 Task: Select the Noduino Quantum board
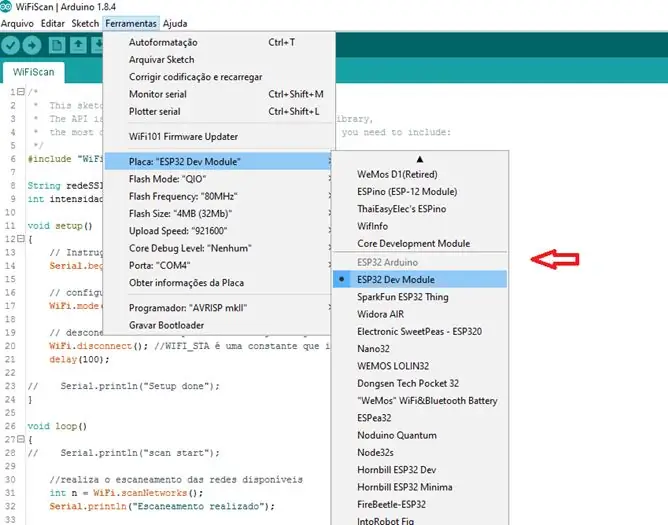click(420, 436)
